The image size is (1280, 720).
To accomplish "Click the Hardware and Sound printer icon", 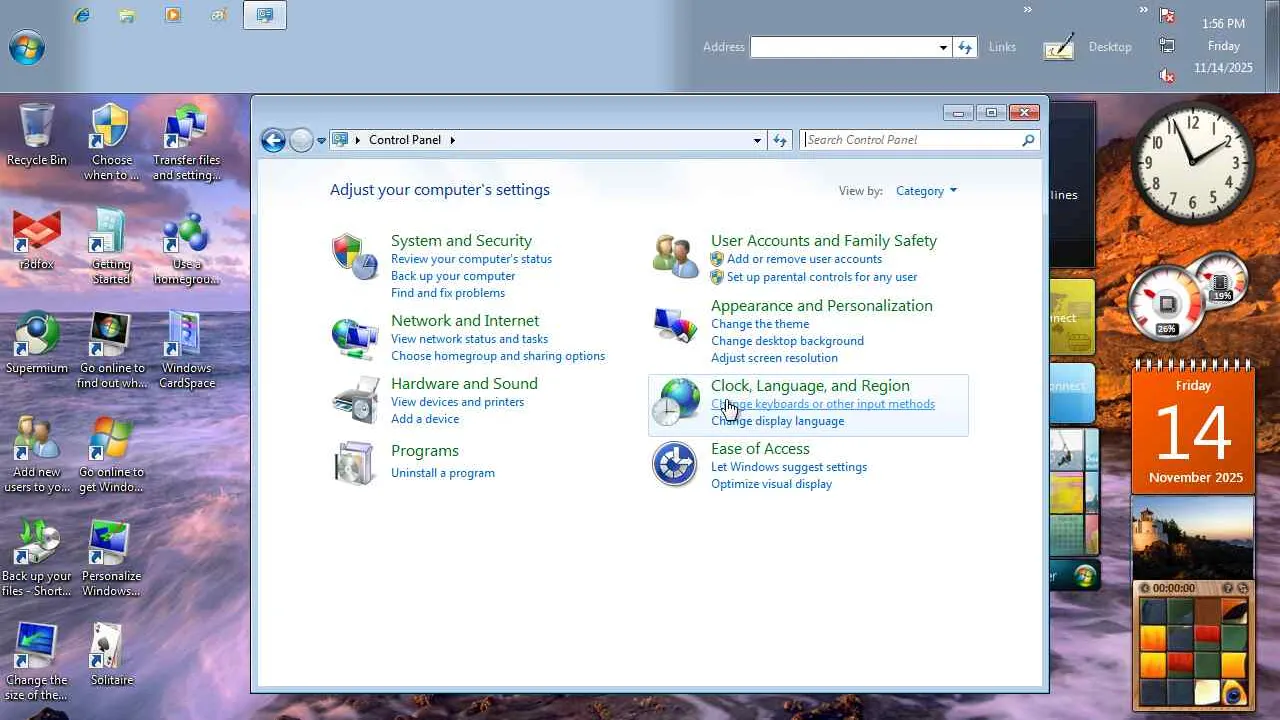I will 355,400.
